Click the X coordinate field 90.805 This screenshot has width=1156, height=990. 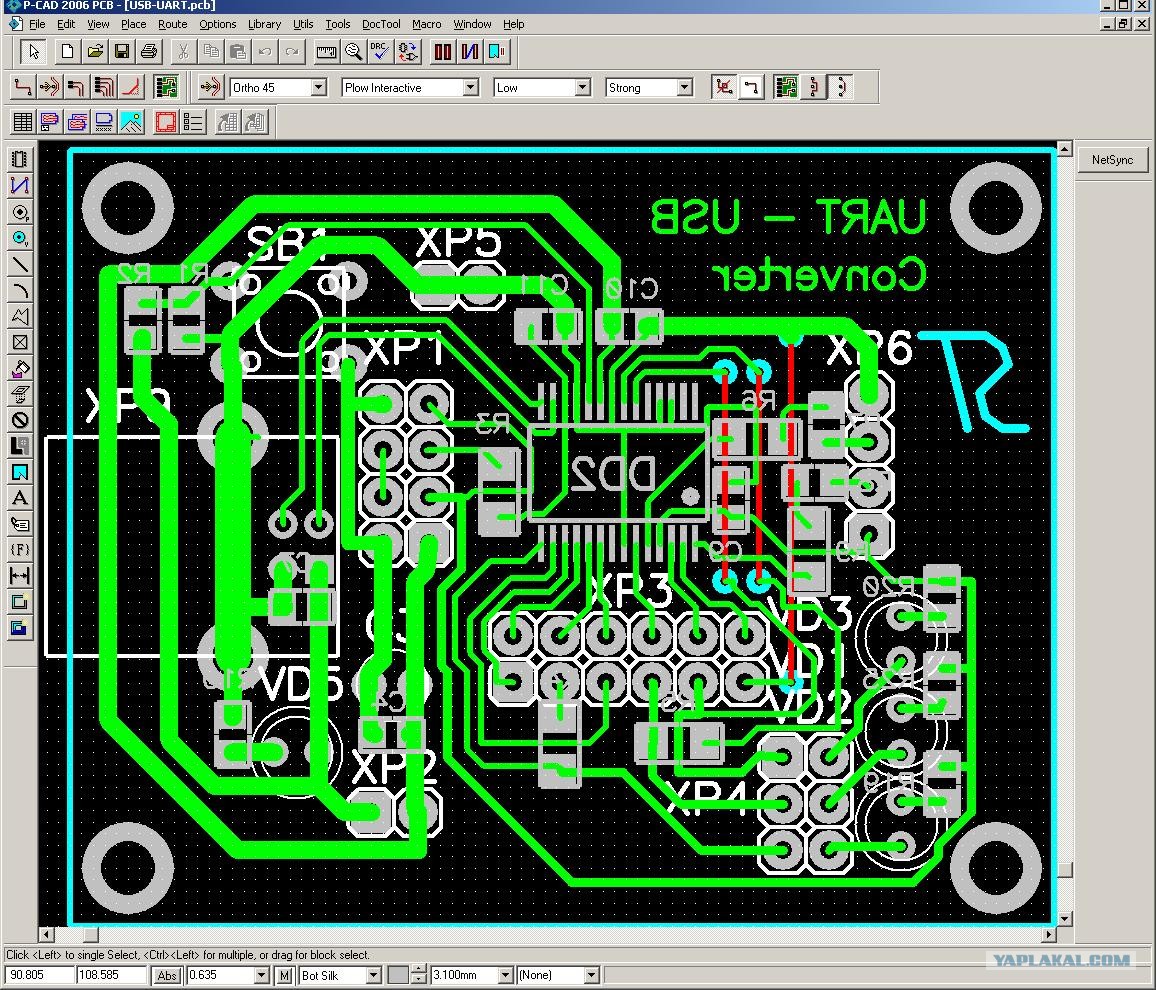(x=40, y=975)
